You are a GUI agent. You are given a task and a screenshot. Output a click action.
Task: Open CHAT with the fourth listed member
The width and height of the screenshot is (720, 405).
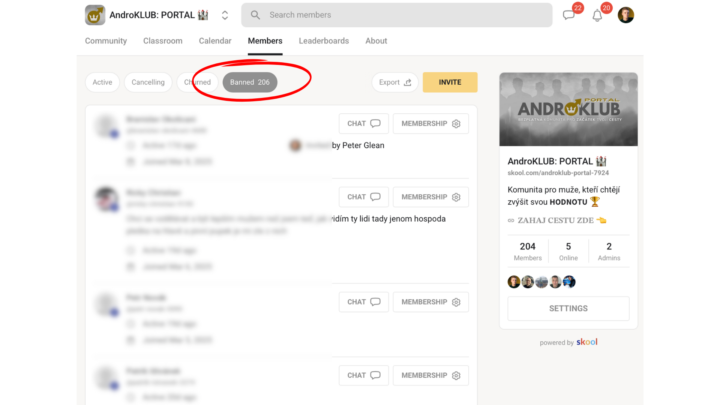[364, 375]
